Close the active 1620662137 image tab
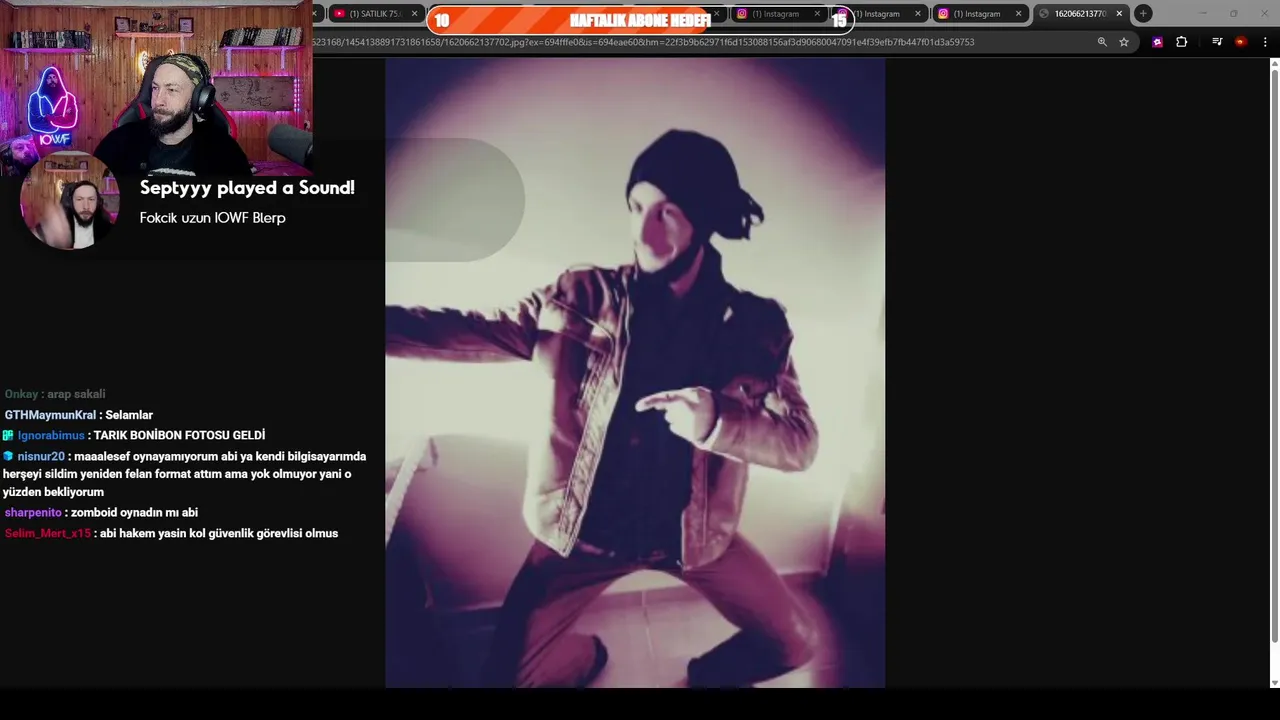Viewport: 1280px width, 720px height. pyautogui.click(x=1119, y=14)
